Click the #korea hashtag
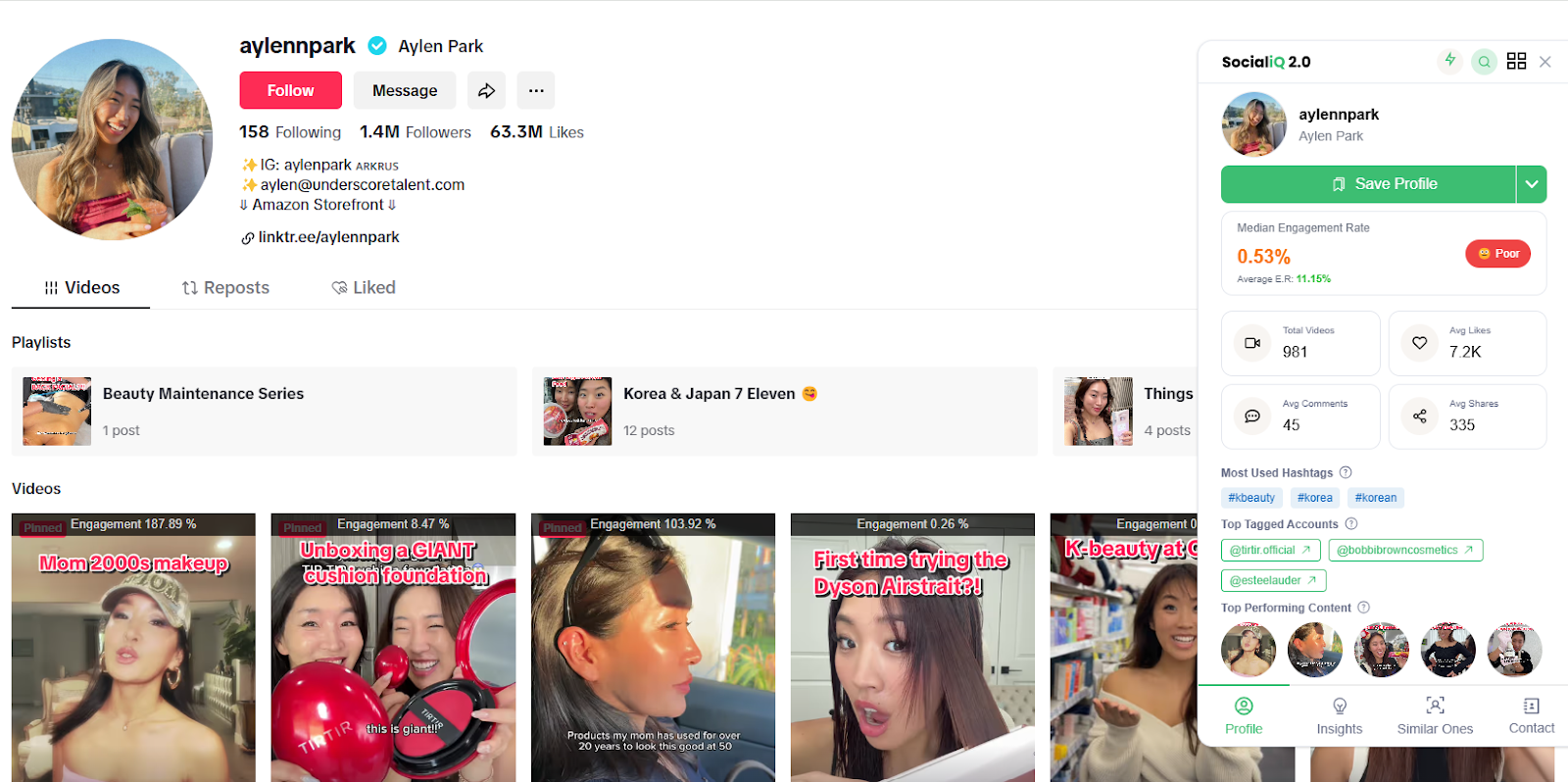 [1314, 498]
